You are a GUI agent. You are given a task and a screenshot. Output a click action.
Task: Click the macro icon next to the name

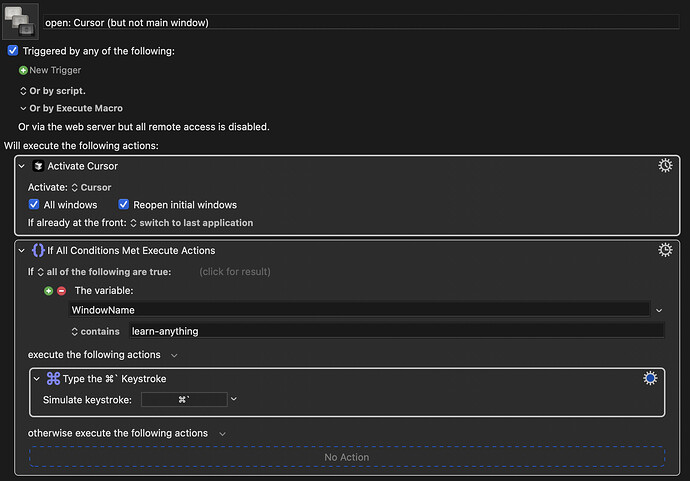20,20
